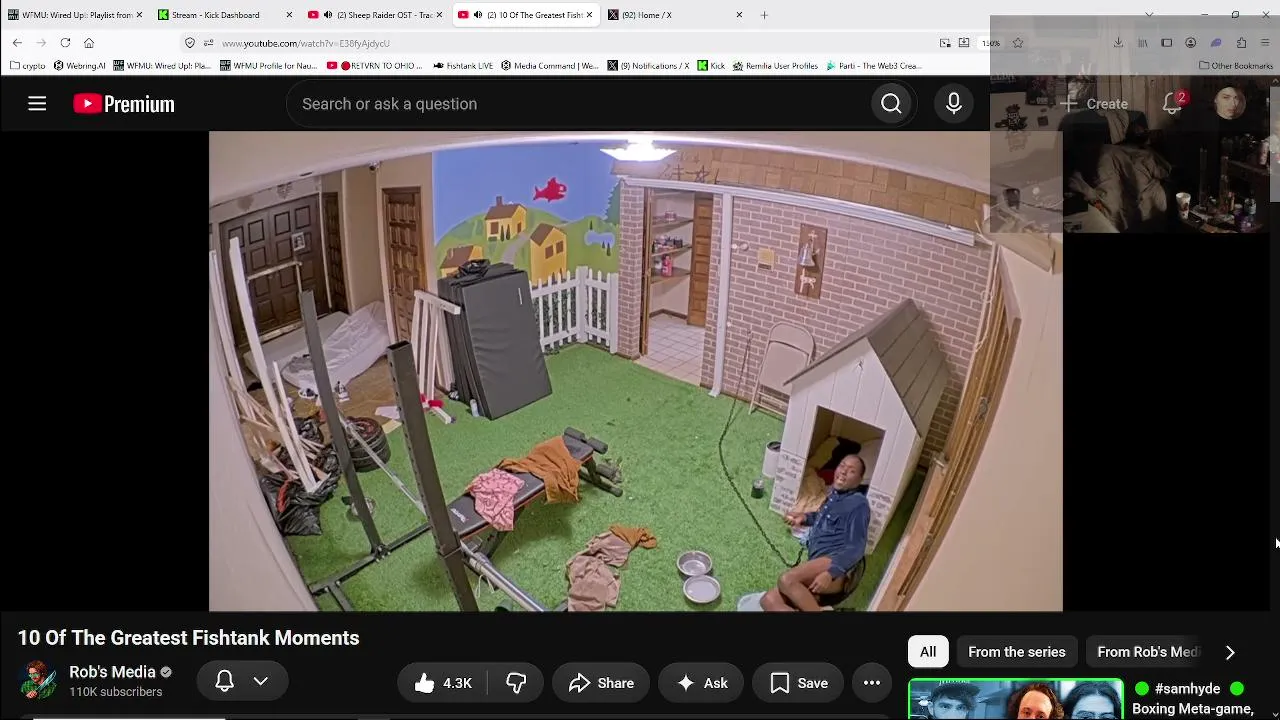Bookmark this page with the star icon

tap(1018, 43)
